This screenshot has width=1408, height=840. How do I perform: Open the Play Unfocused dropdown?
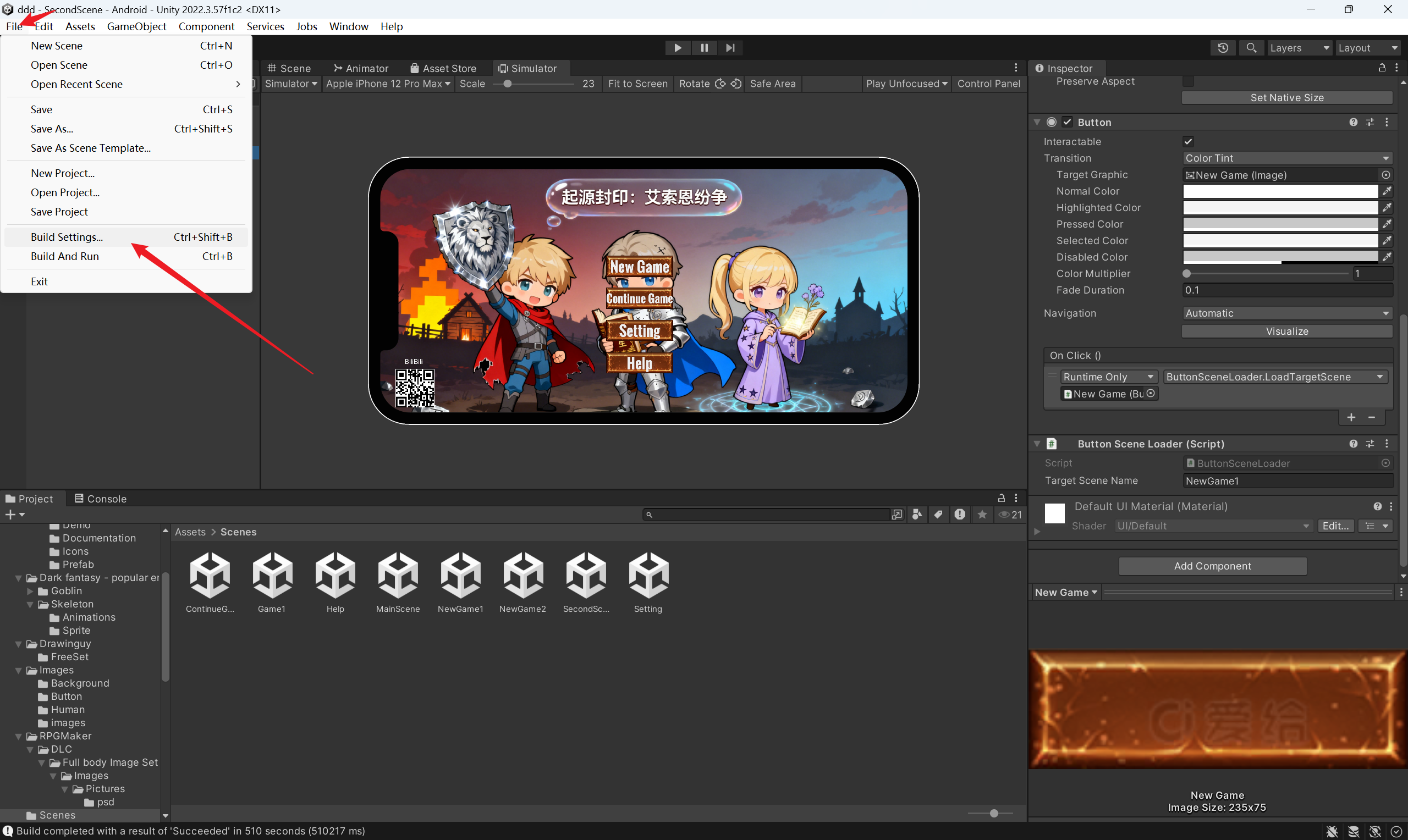coord(906,84)
